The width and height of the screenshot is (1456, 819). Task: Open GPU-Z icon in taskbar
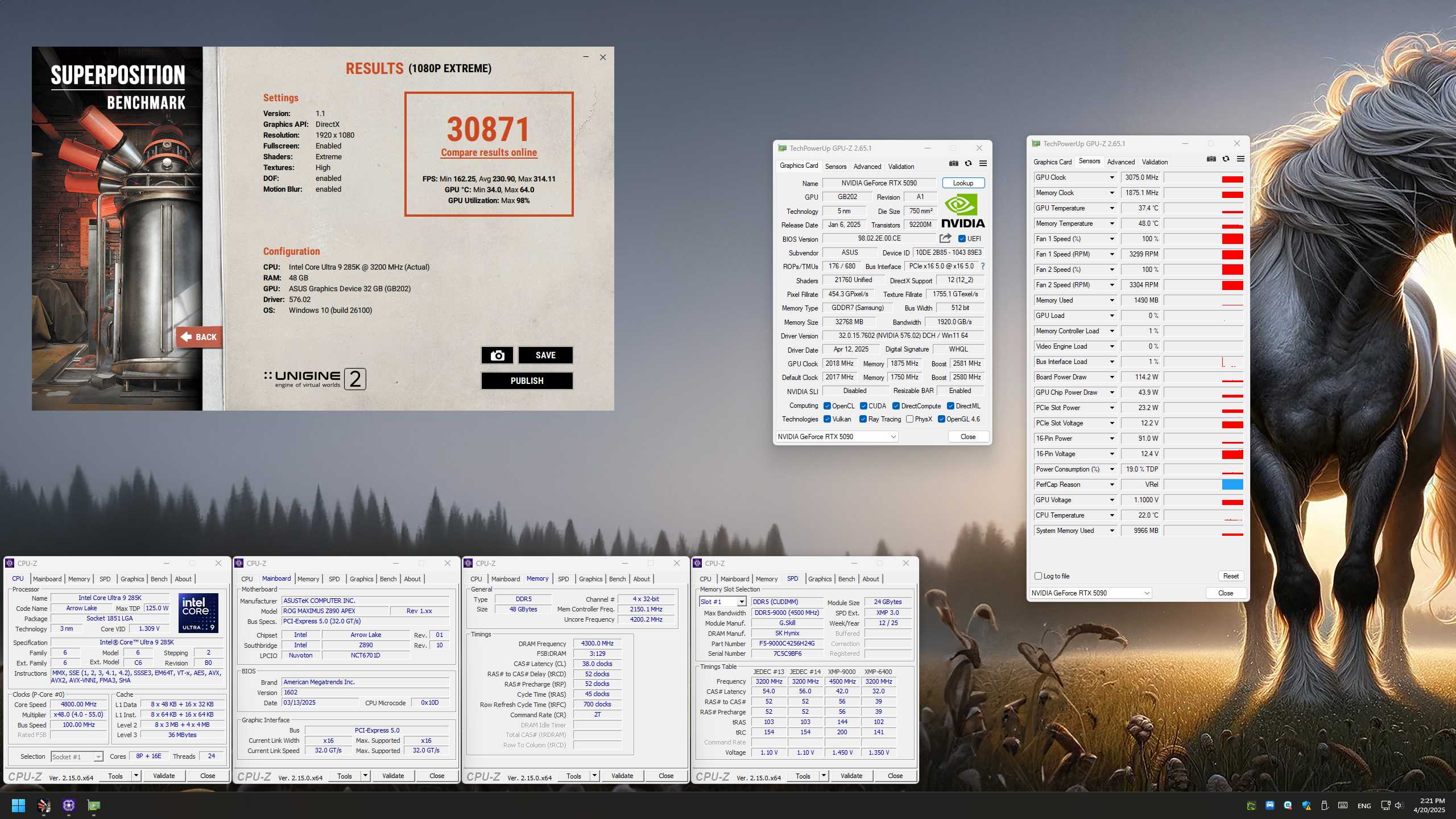(94, 805)
